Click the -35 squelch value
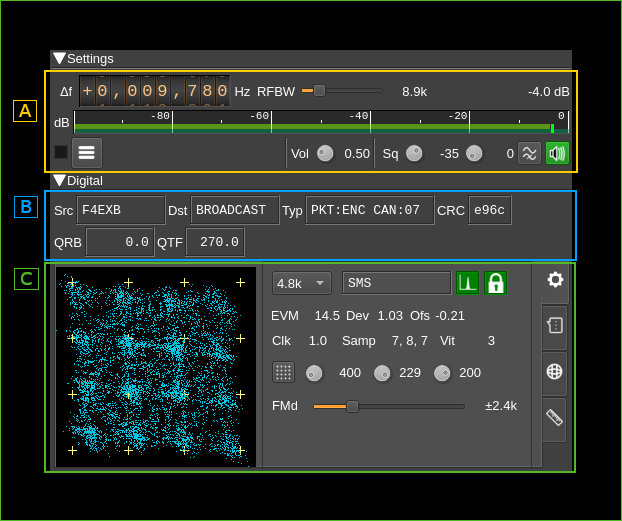 [449, 154]
